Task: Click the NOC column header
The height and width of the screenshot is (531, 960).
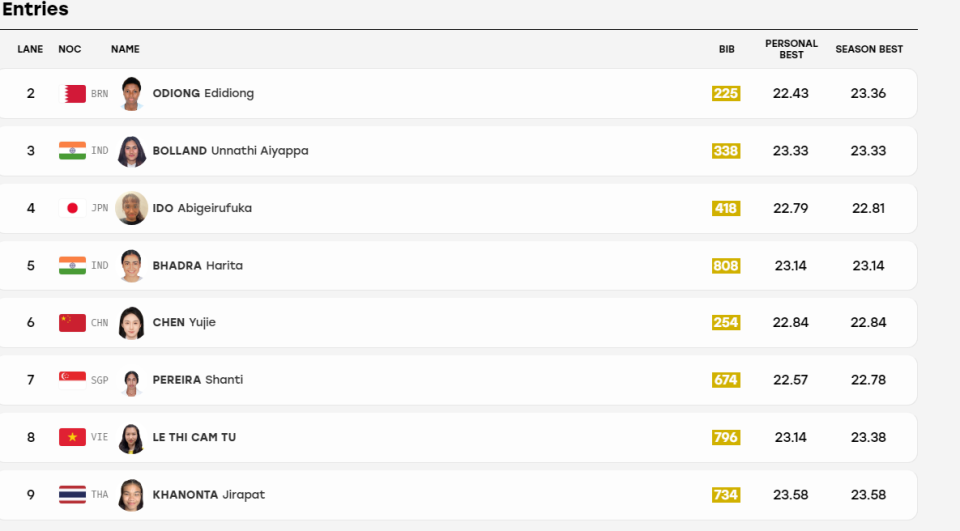Action: point(70,49)
